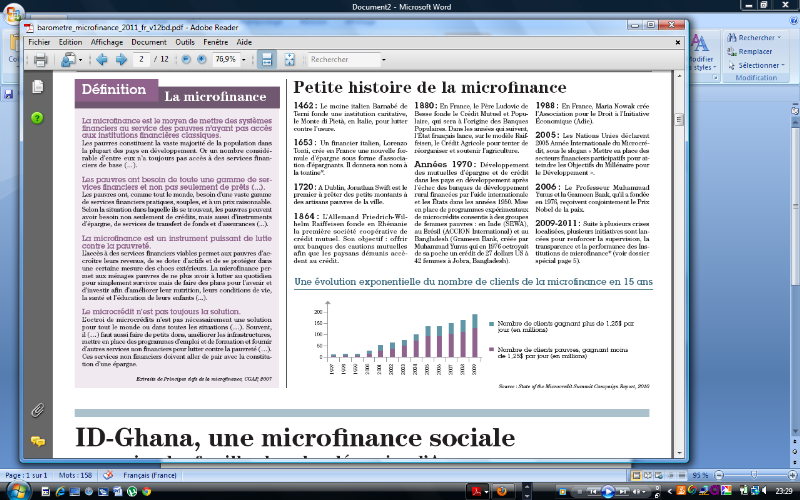Click the collaborate/share icon in Reader toolbar
The image size is (800, 500).
pyautogui.click(x=68, y=60)
